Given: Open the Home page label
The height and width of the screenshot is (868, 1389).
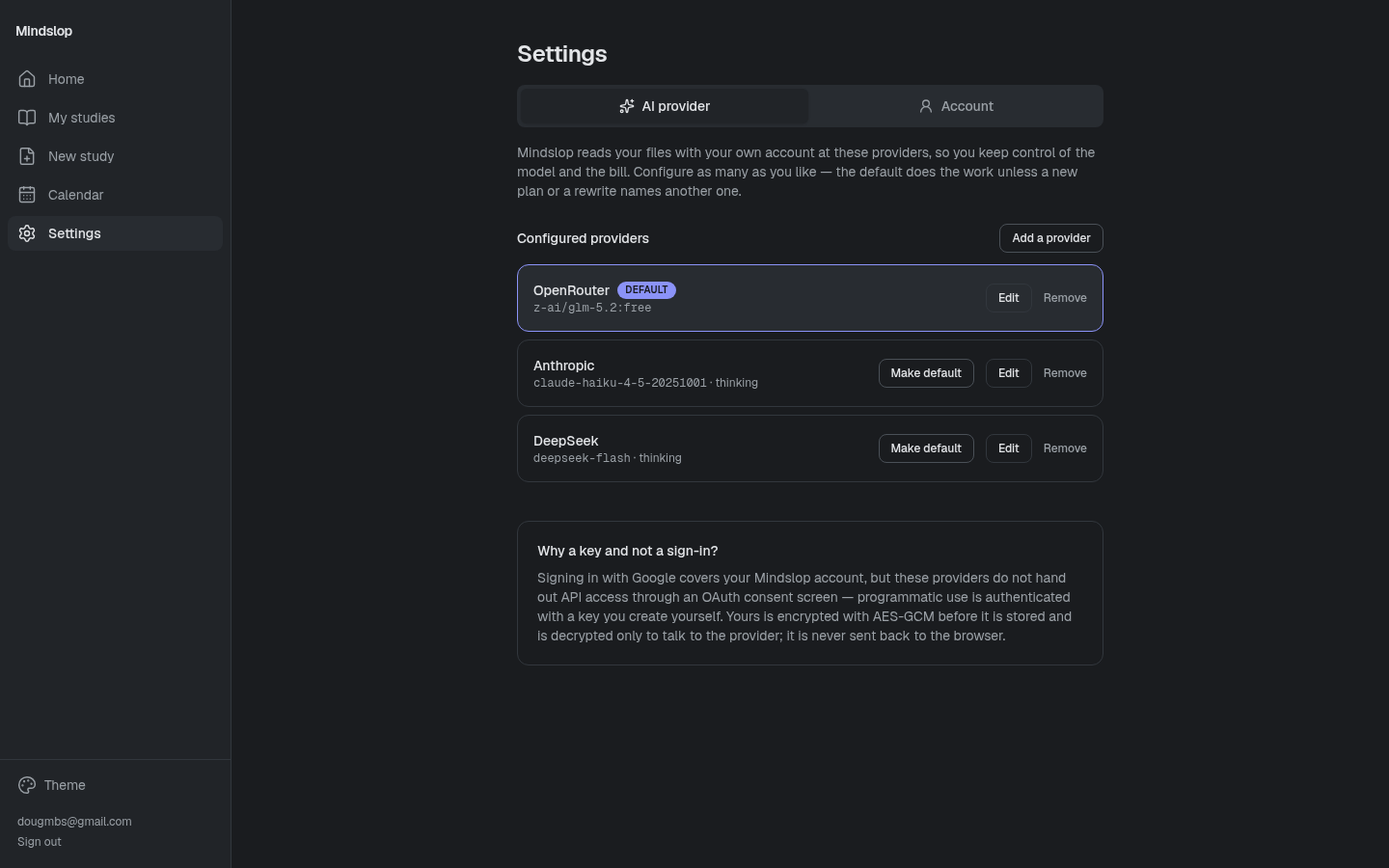Looking at the screenshot, I should 66,79.
